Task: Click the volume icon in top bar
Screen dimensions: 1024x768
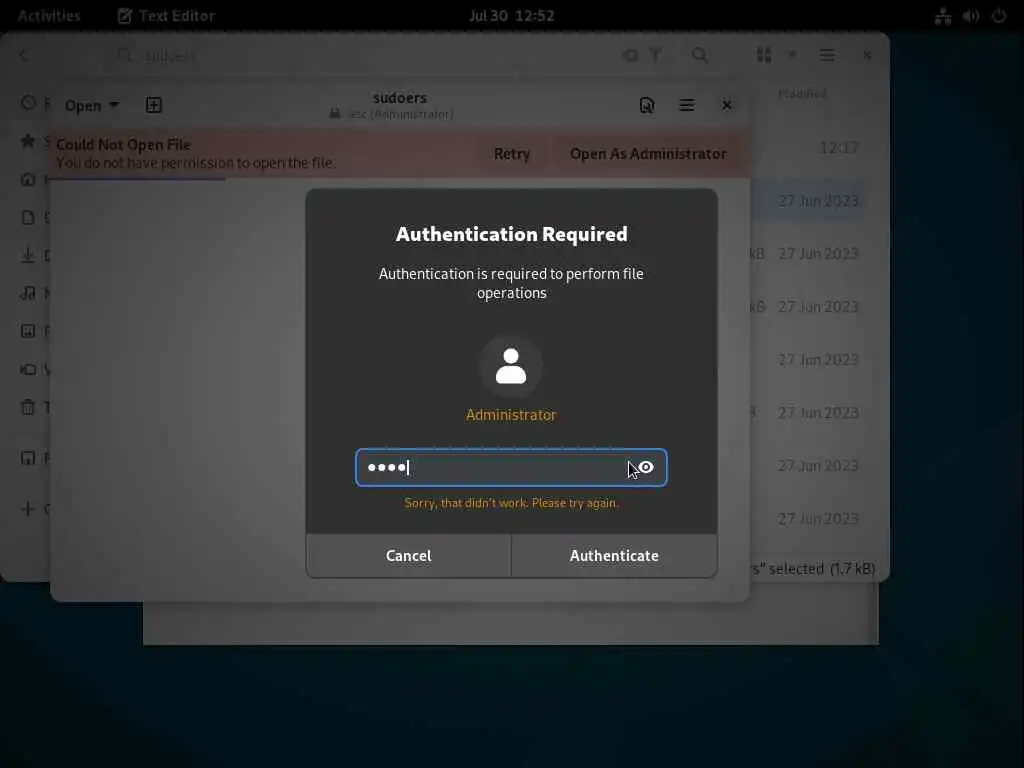Action: 970,16
